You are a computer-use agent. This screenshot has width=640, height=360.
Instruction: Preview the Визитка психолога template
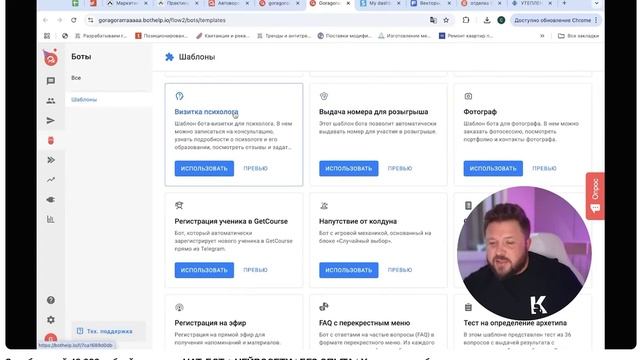tap(256, 168)
